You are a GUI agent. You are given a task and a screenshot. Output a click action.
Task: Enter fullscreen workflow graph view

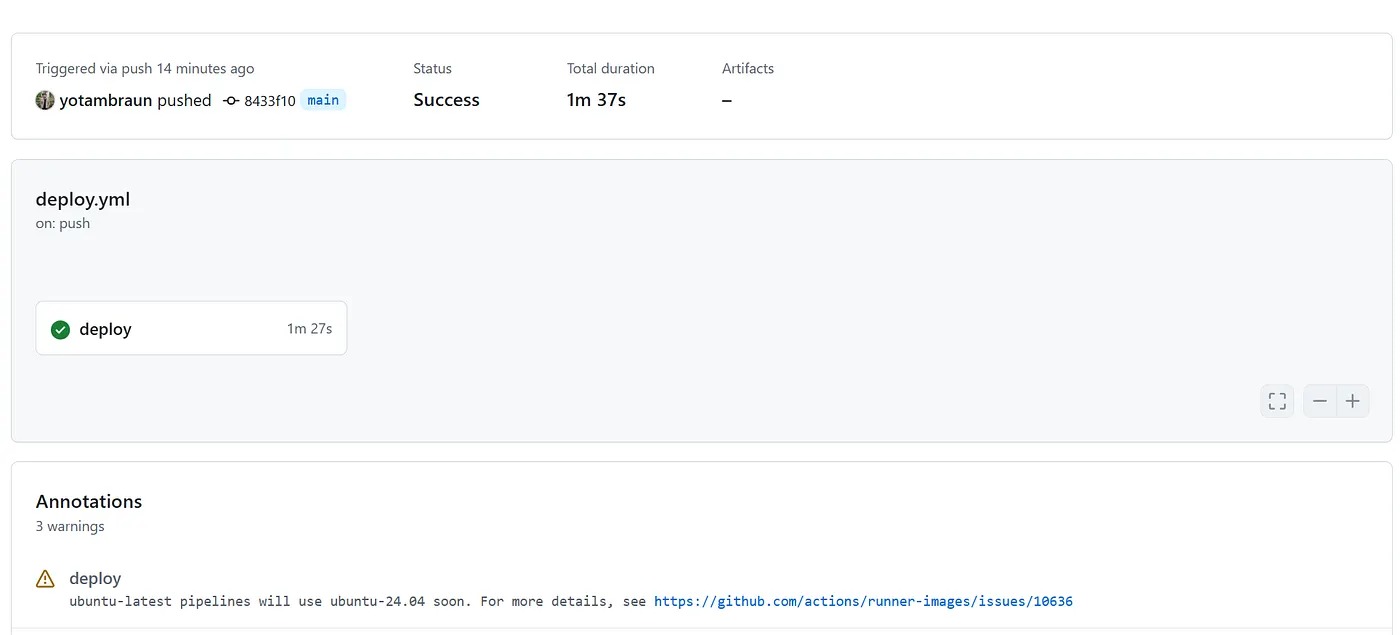(1277, 401)
